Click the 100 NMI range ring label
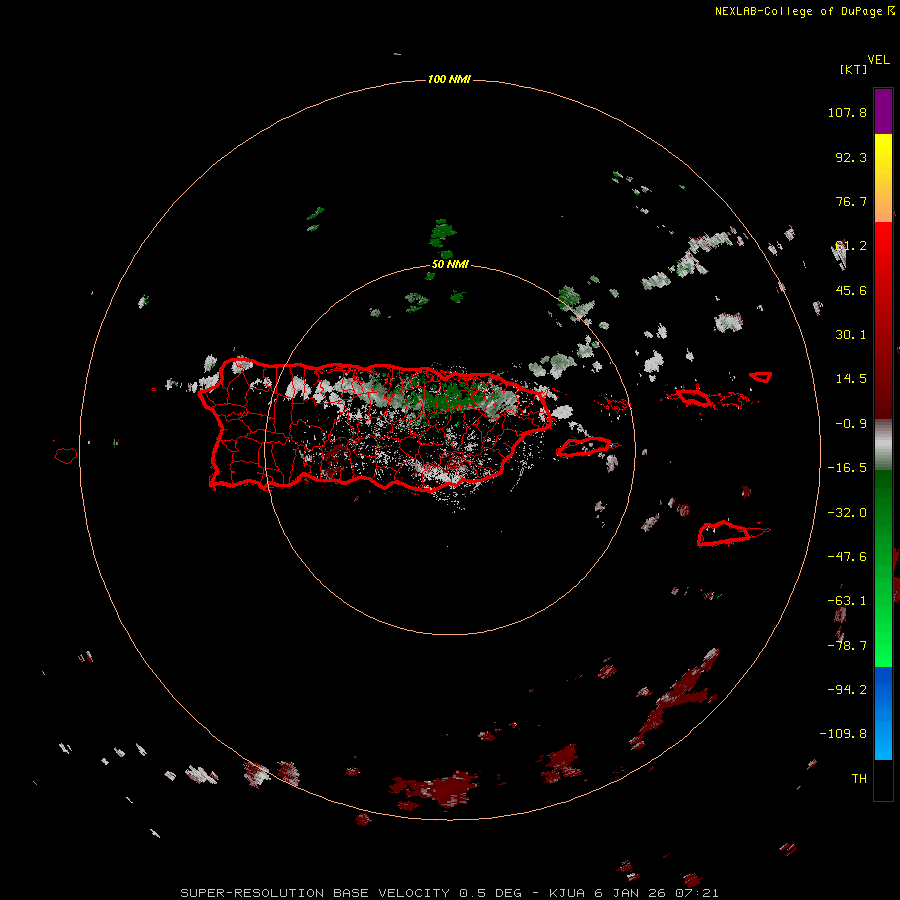 (449, 79)
